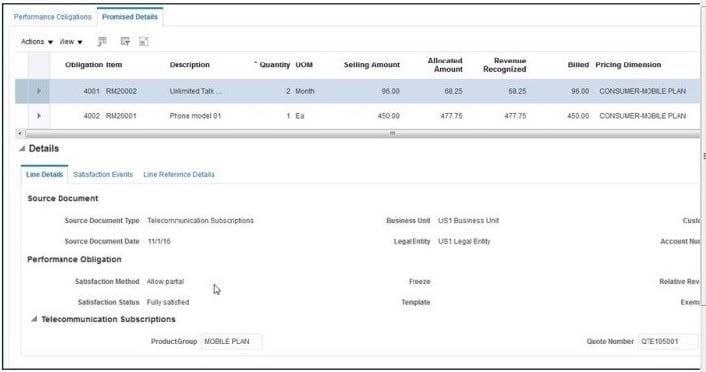This screenshot has width=706, height=372.
Task: Click the Quote Number input field
Action: 668,341
